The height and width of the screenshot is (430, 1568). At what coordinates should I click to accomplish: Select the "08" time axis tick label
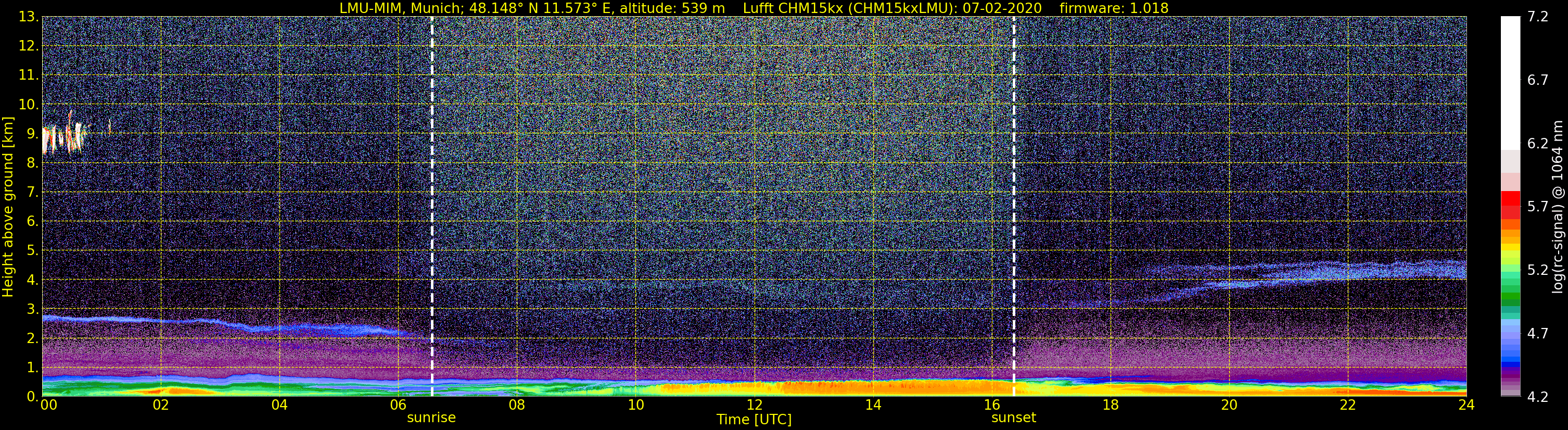pyautogui.click(x=517, y=405)
